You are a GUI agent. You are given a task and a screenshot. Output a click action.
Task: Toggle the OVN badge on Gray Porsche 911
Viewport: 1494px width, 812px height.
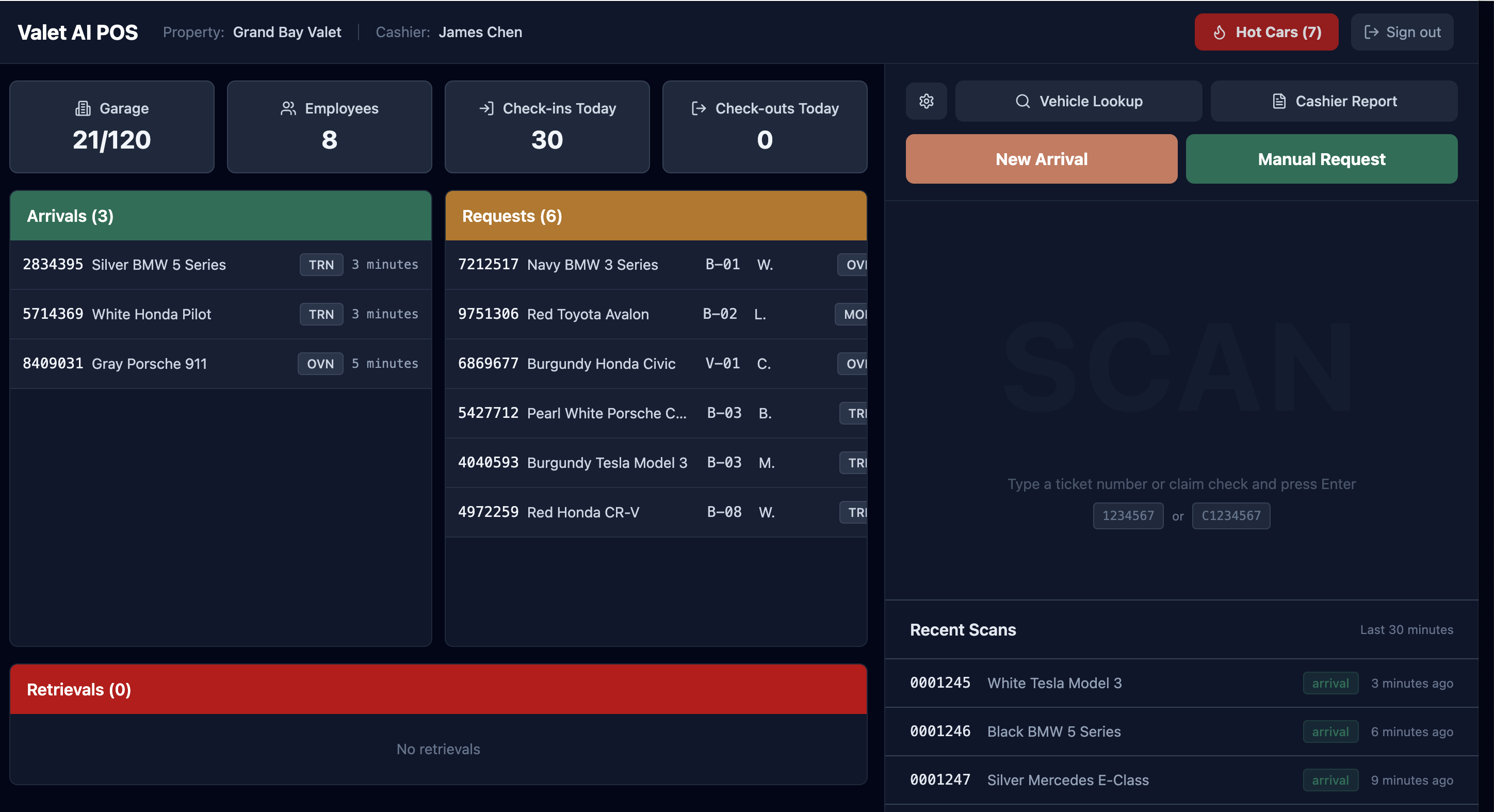click(x=320, y=364)
